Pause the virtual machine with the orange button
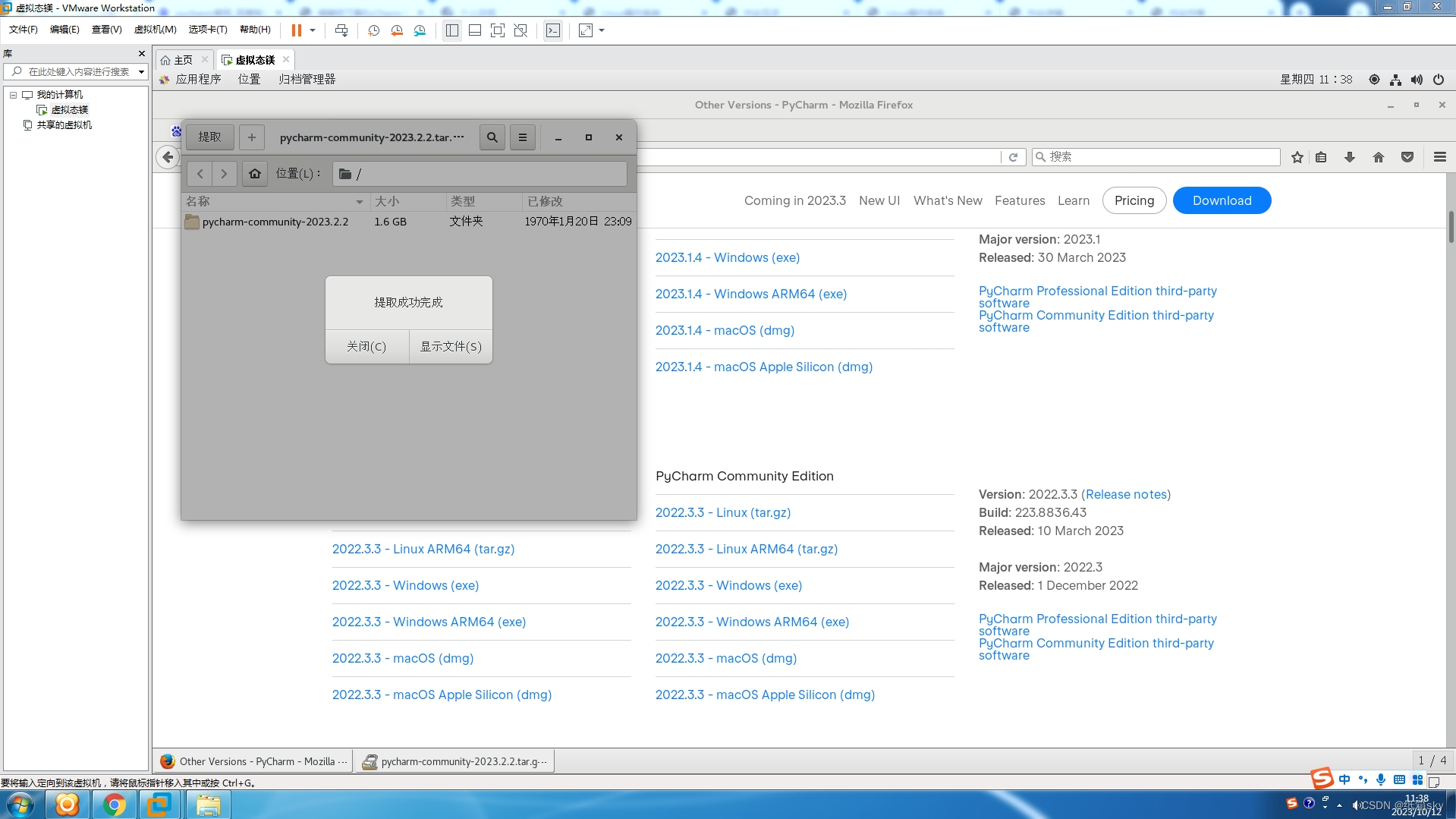This screenshot has height=819, width=1456. pos(296,30)
